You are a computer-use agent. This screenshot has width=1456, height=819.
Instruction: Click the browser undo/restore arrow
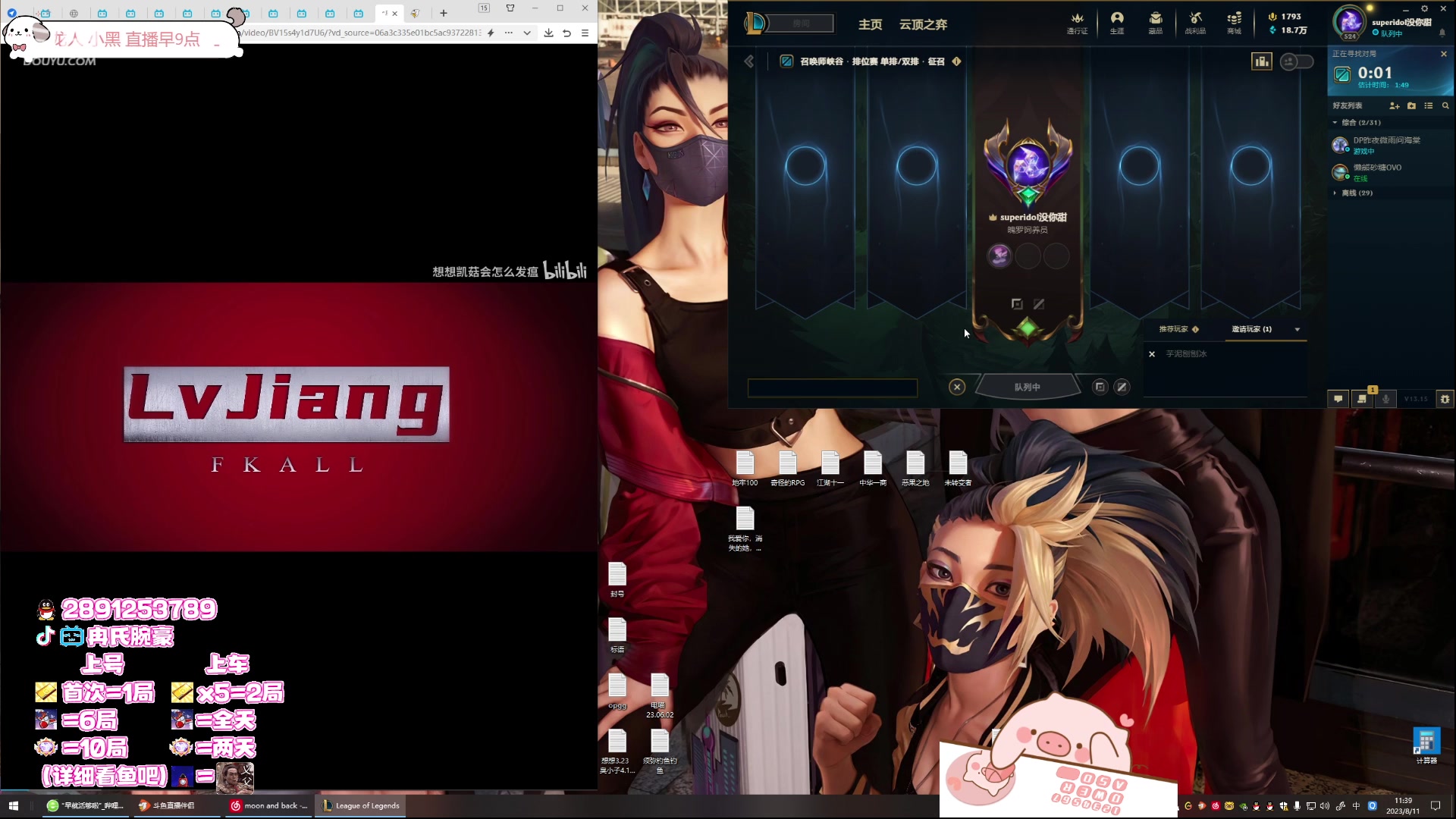[x=566, y=33]
